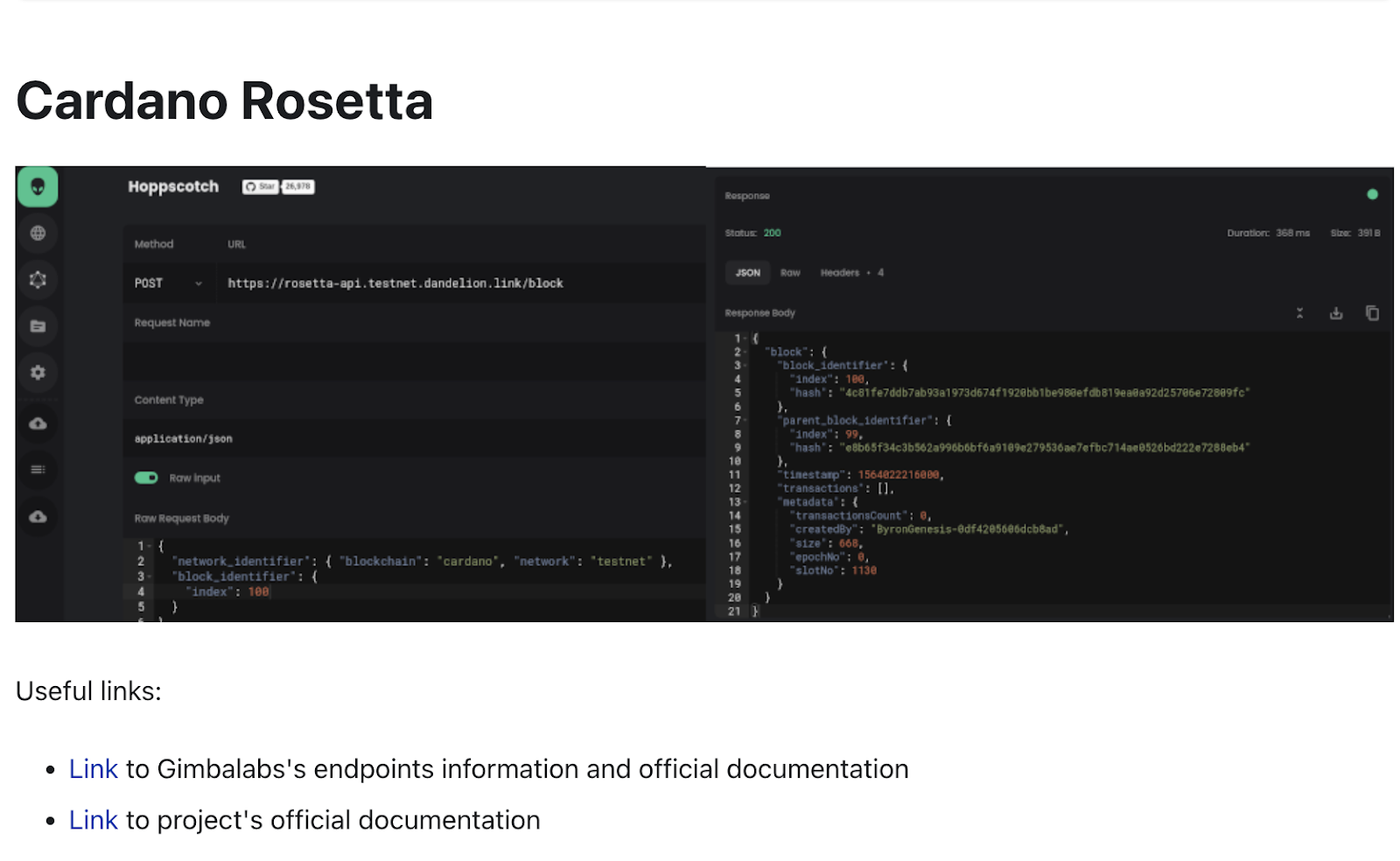
Task: Open the GraphQL sidebar icon
Action: [38, 280]
